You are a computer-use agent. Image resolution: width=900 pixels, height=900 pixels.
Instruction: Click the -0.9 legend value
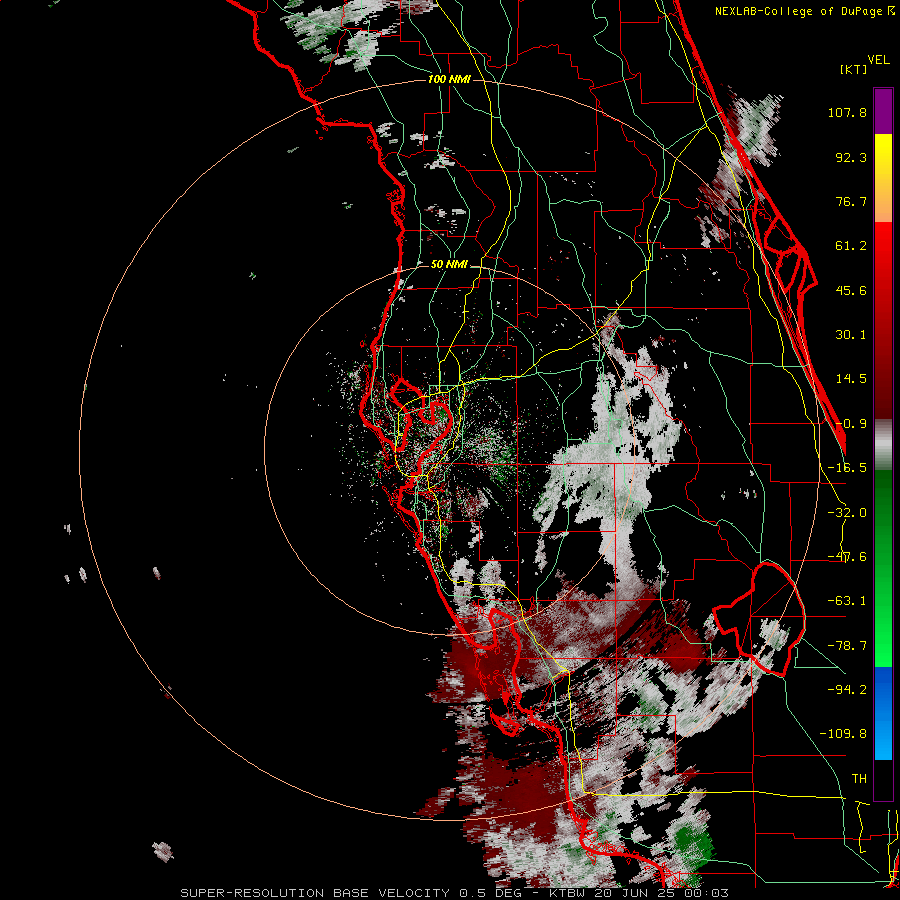tap(851, 424)
